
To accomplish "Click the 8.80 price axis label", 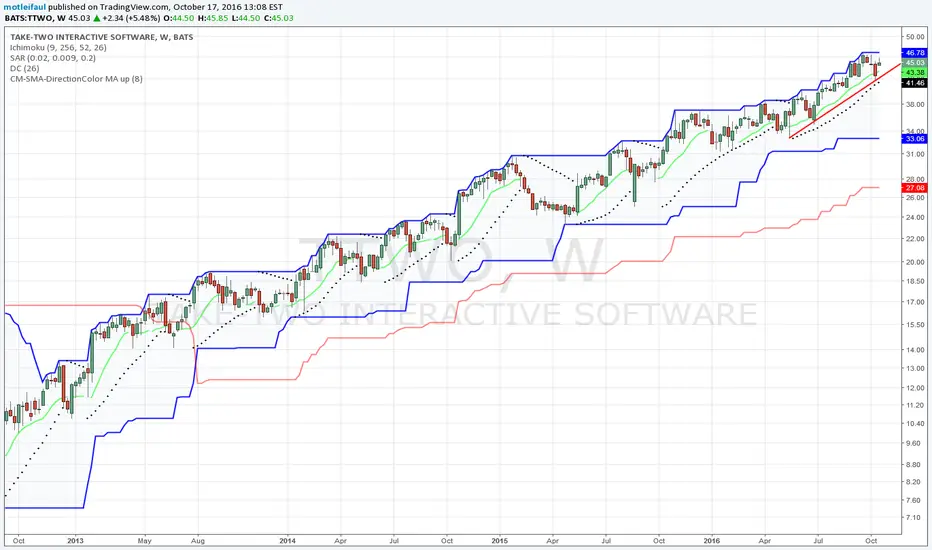I will tap(915, 464).
